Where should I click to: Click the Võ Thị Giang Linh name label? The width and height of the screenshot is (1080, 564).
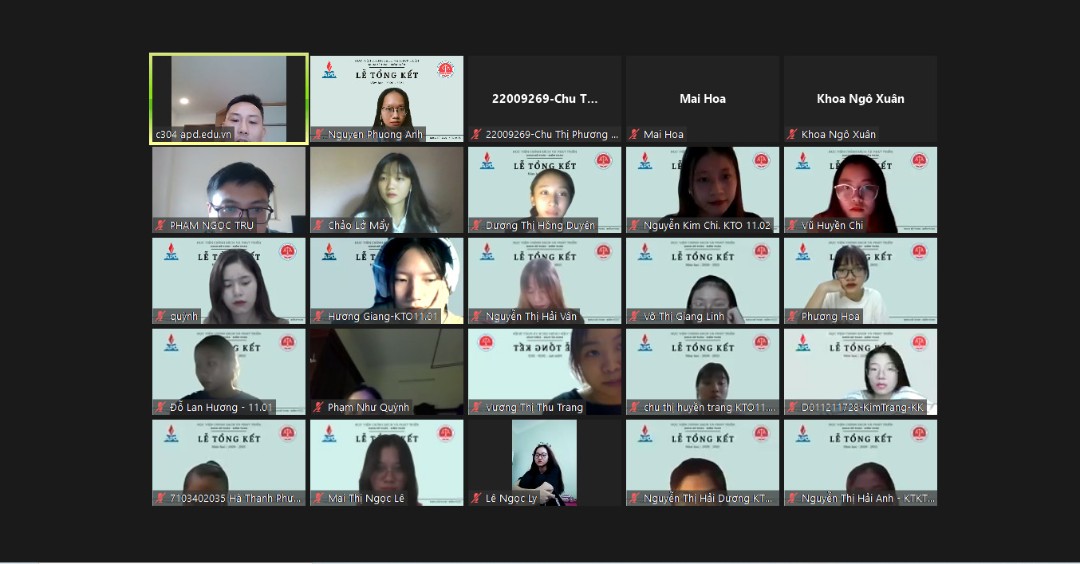pos(684,317)
